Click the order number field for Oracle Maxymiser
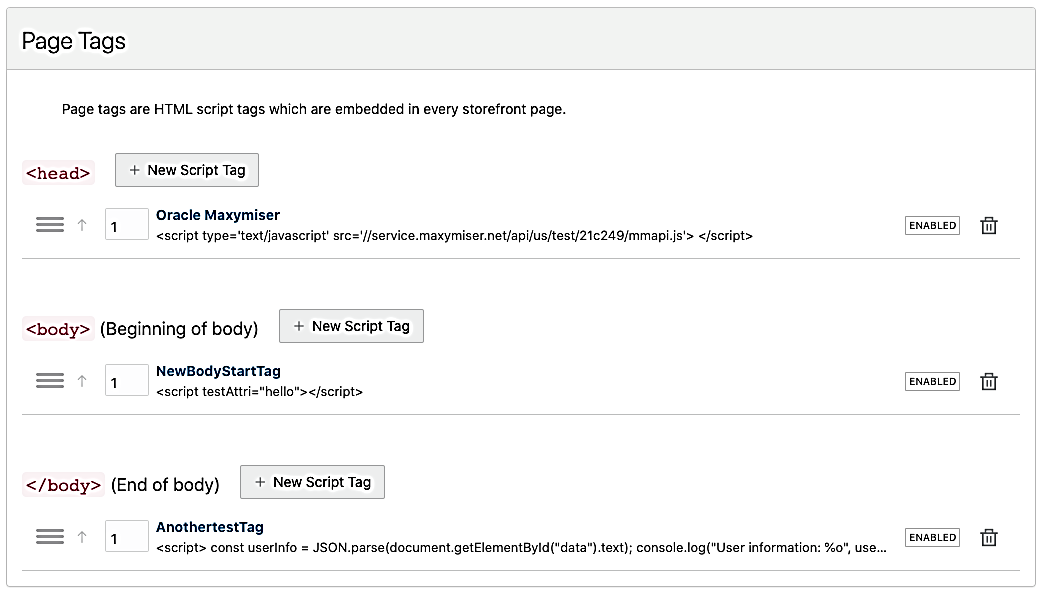The width and height of the screenshot is (1051, 613). tap(126, 226)
